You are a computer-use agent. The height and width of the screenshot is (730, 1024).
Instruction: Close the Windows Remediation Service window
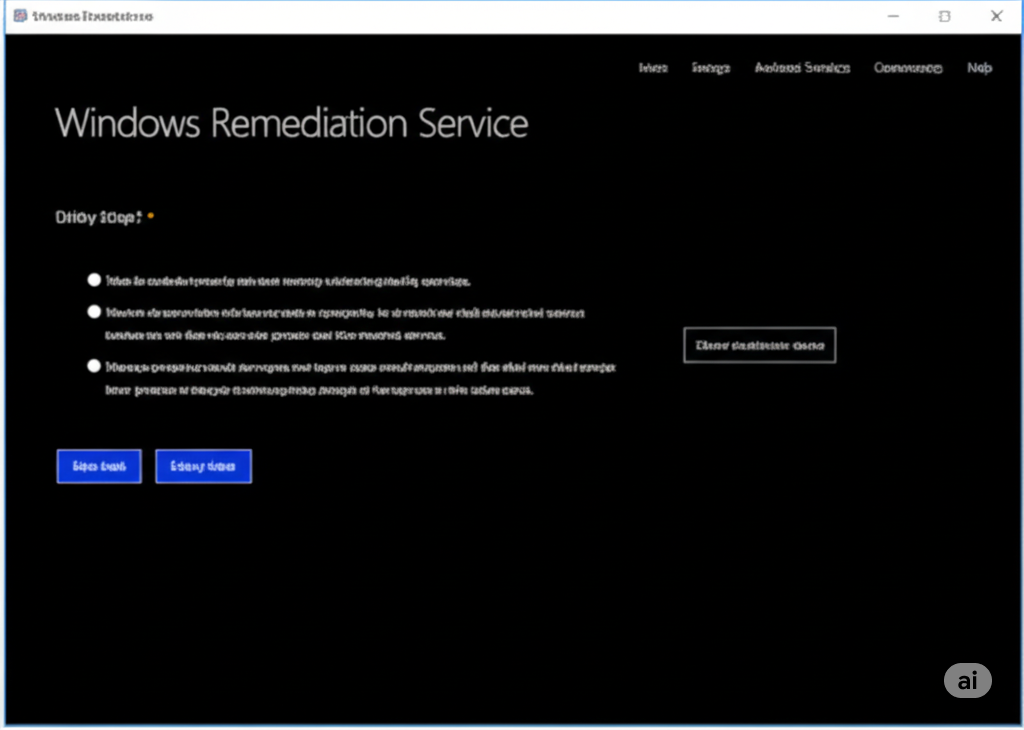point(996,16)
